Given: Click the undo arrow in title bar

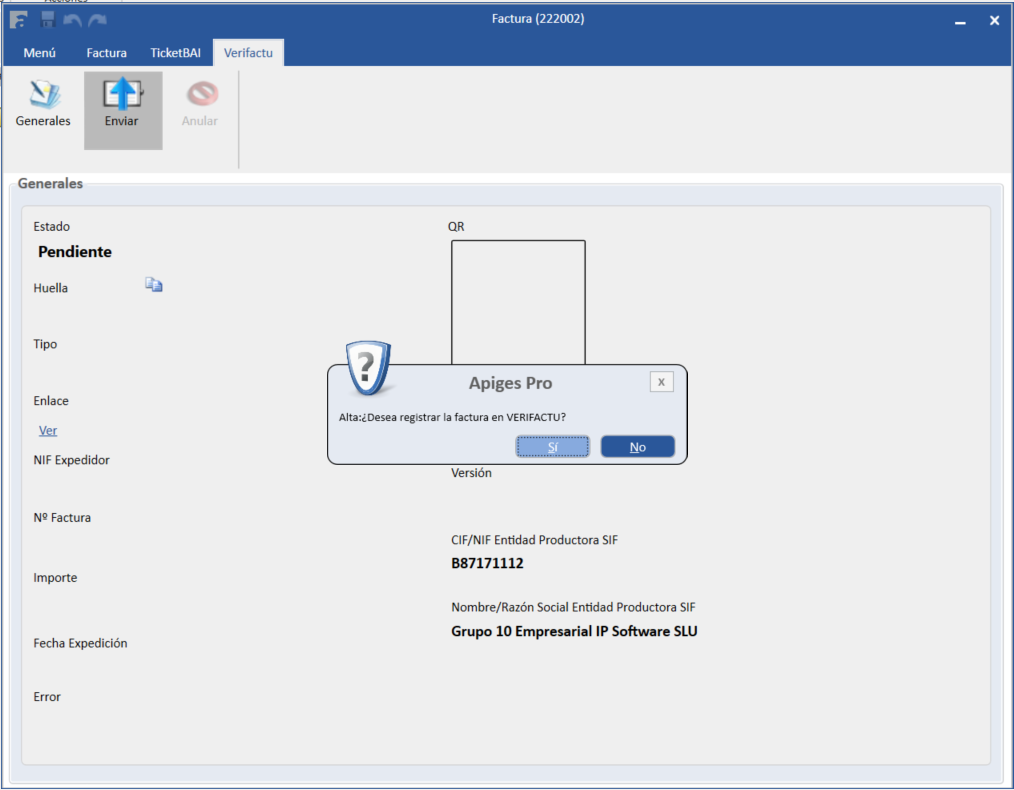Looking at the screenshot, I should pyautogui.click(x=72, y=20).
